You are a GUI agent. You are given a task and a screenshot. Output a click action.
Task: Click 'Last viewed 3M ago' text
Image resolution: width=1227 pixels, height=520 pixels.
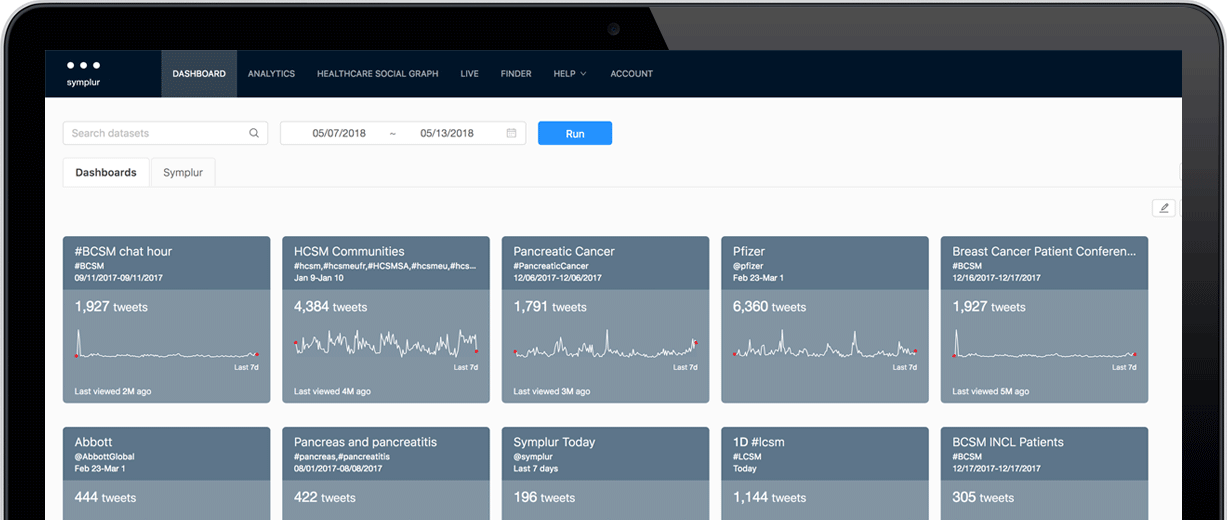pyautogui.click(x=551, y=391)
